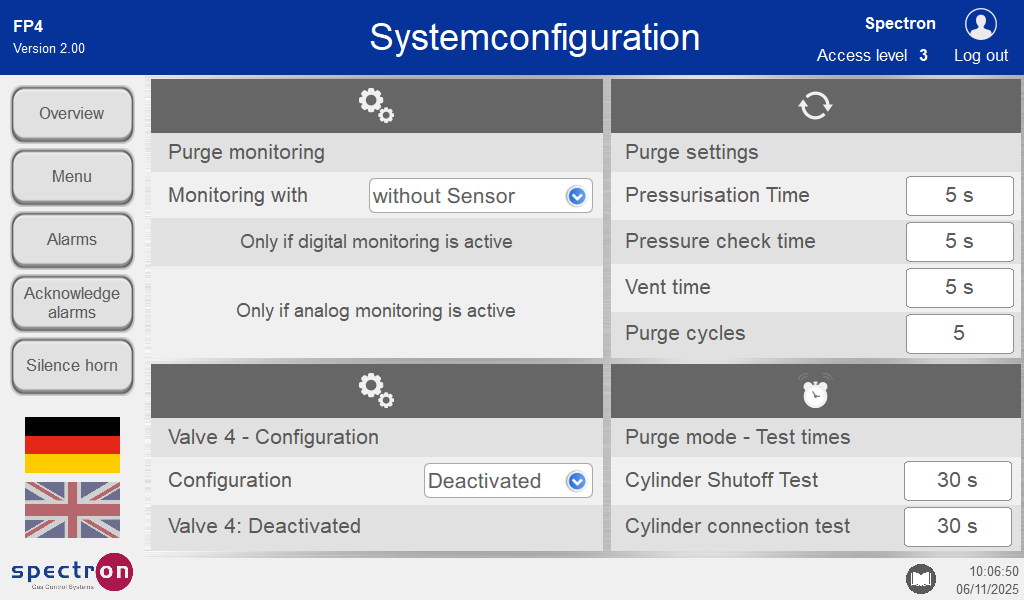Set the Cylinder Shutoff Test time
1024x600 pixels.
(x=957, y=481)
